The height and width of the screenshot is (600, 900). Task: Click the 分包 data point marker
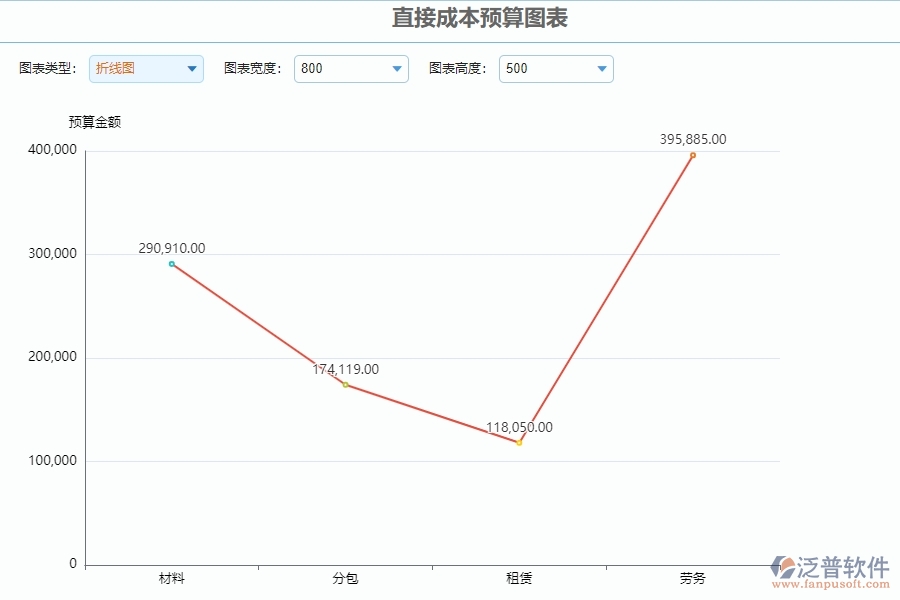[344, 383]
